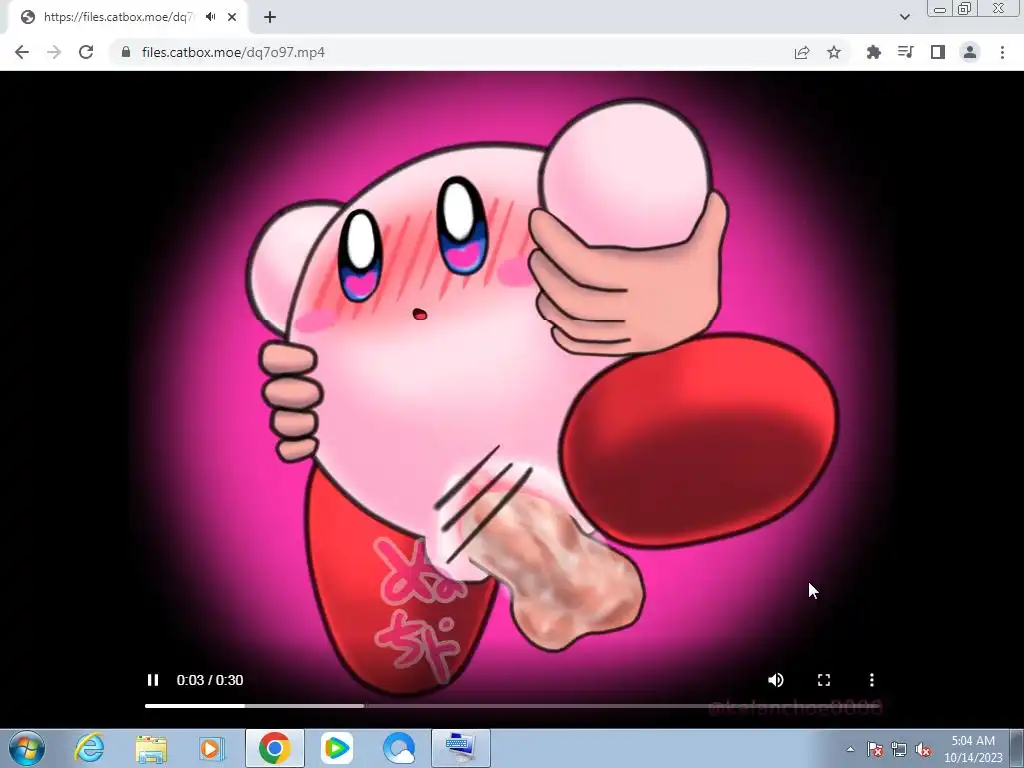Close the files.catbox.moe tab

click(232, 17)
